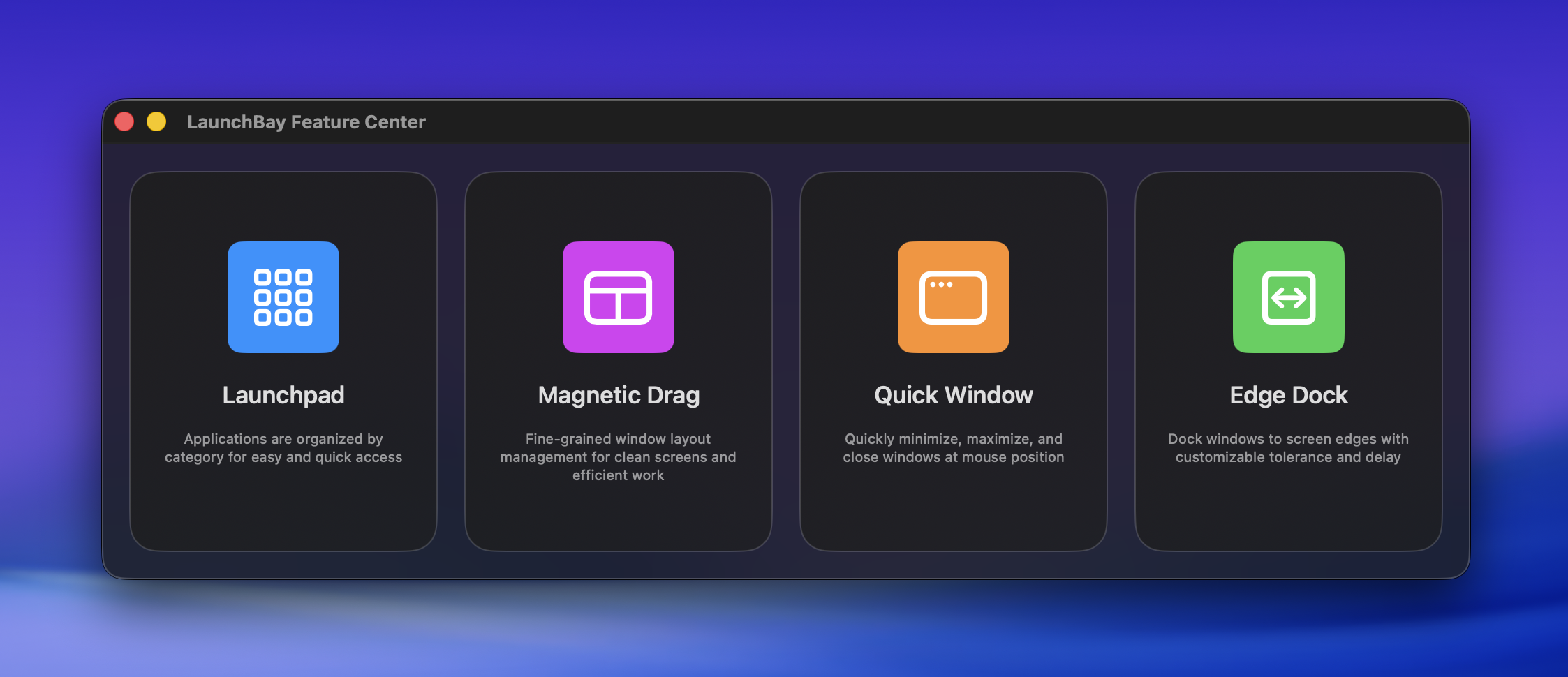Click "Applications are organized by category" description
Image resolution: width=1568 pixels, height=677 pixels.
tap(283, 448)
